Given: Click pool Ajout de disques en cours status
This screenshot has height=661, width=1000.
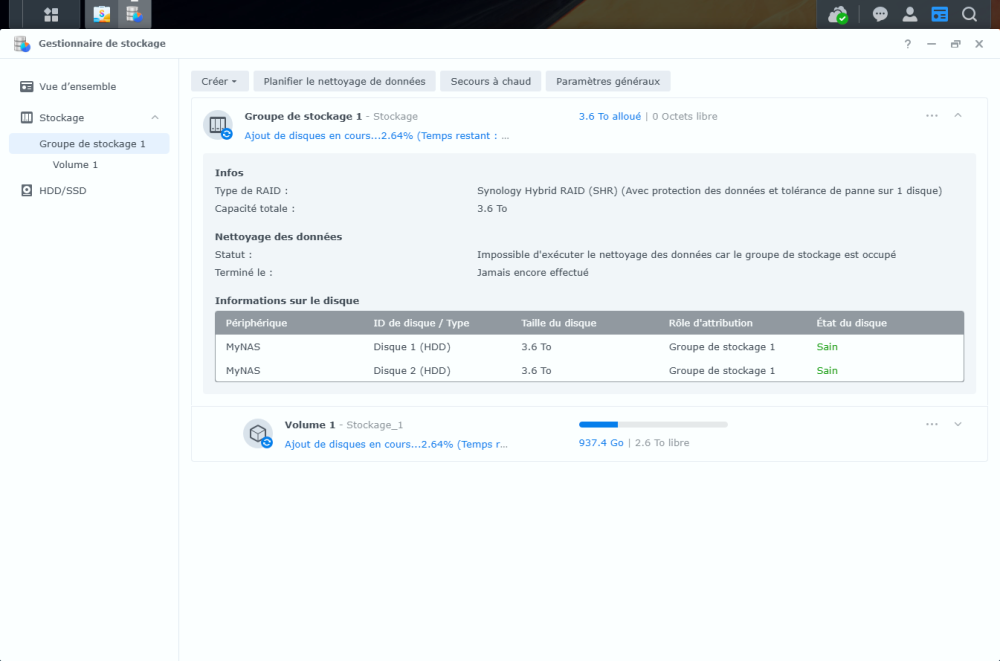Looking at the screenshot, I should (377, 135).
